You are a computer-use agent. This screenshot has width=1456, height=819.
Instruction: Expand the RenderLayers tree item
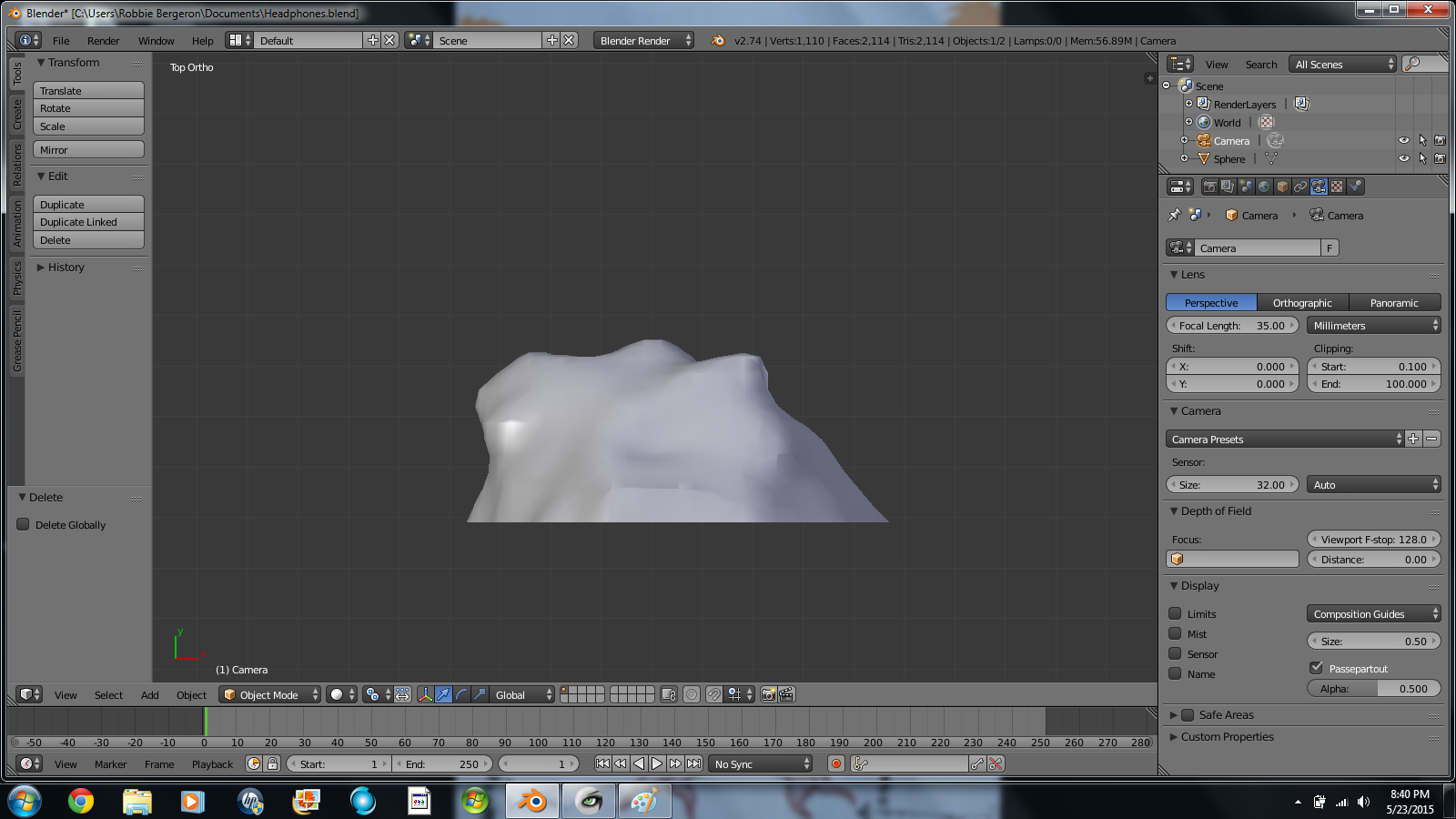click(1188, 104)
